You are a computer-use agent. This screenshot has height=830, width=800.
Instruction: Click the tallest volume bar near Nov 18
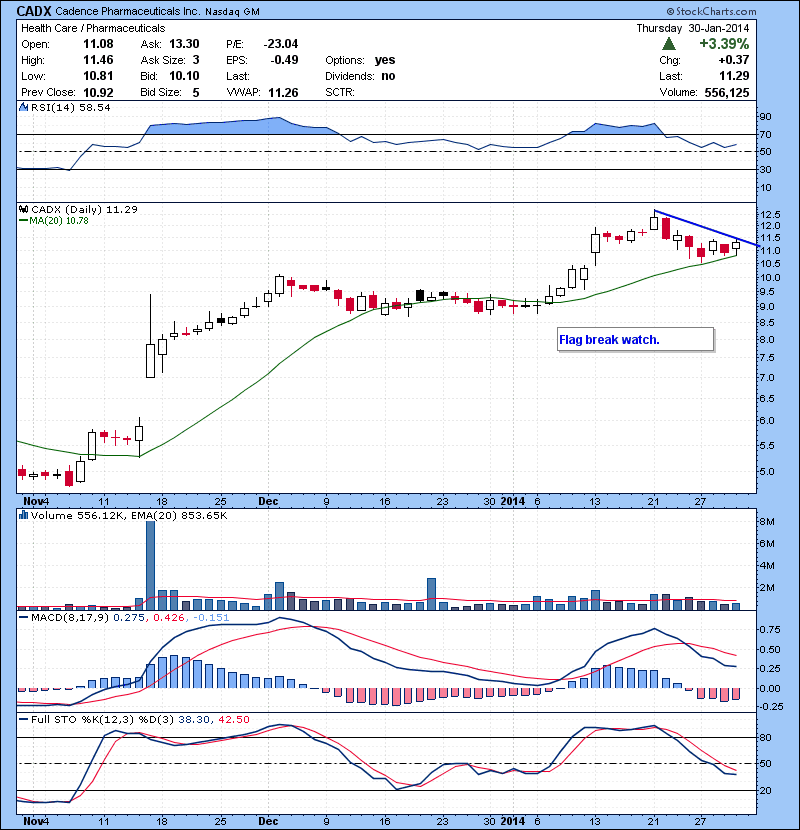tap(150, 565)
